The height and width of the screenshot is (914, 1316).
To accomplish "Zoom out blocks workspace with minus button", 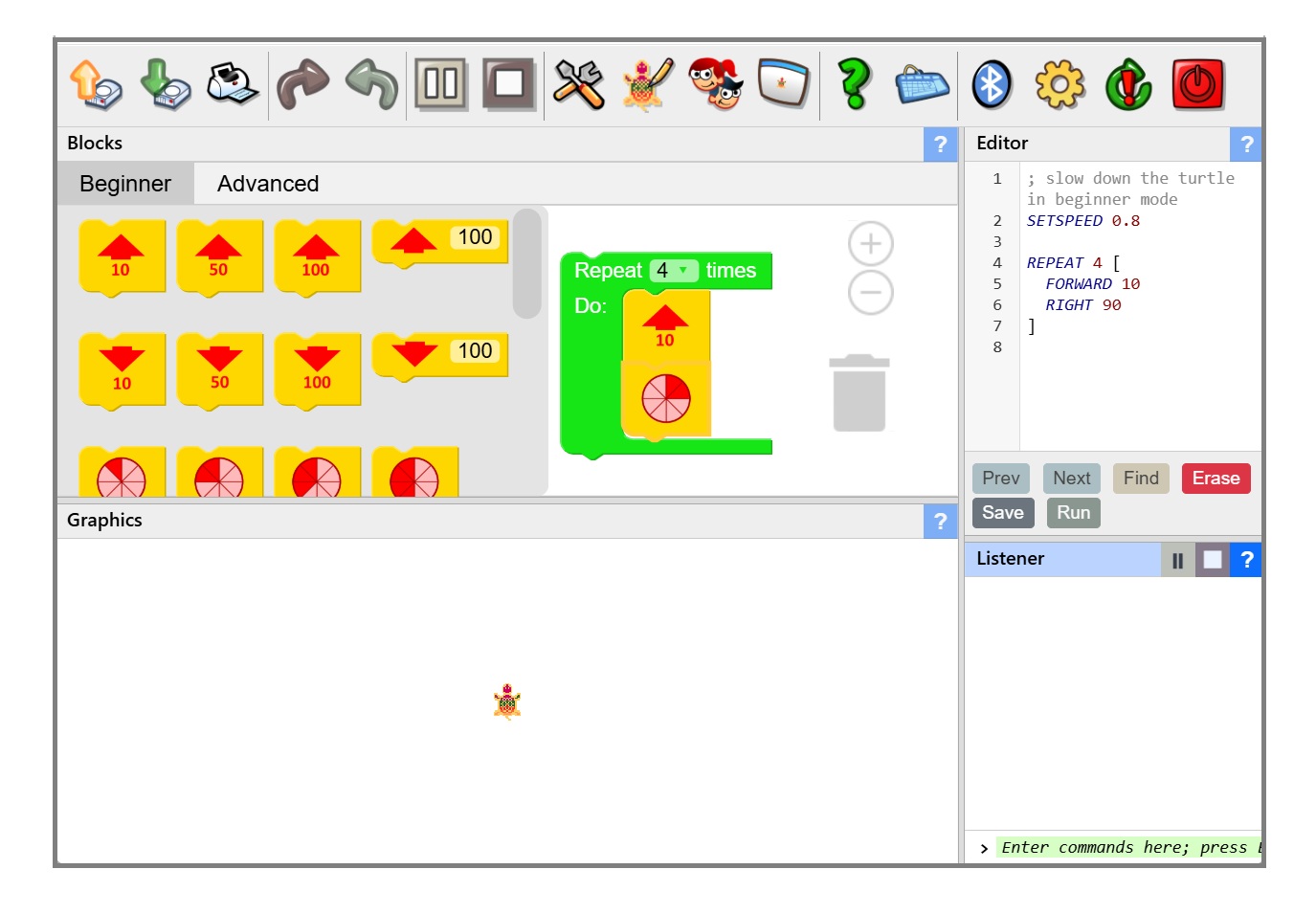I will (x=871, y=292).
